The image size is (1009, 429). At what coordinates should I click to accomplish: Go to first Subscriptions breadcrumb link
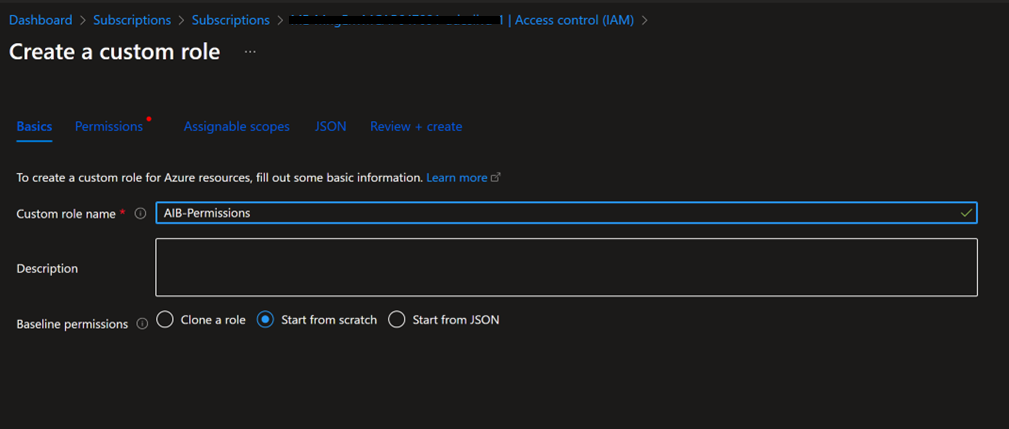tap(132, 20)
